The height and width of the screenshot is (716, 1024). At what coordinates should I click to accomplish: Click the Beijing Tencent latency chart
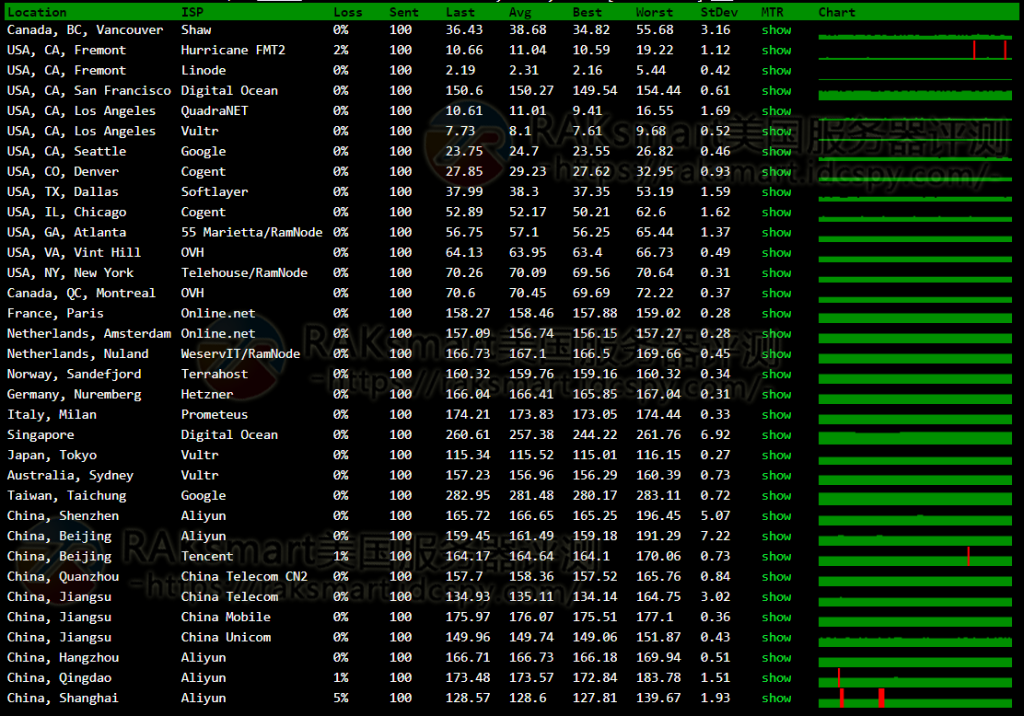(x=915, y=557)
